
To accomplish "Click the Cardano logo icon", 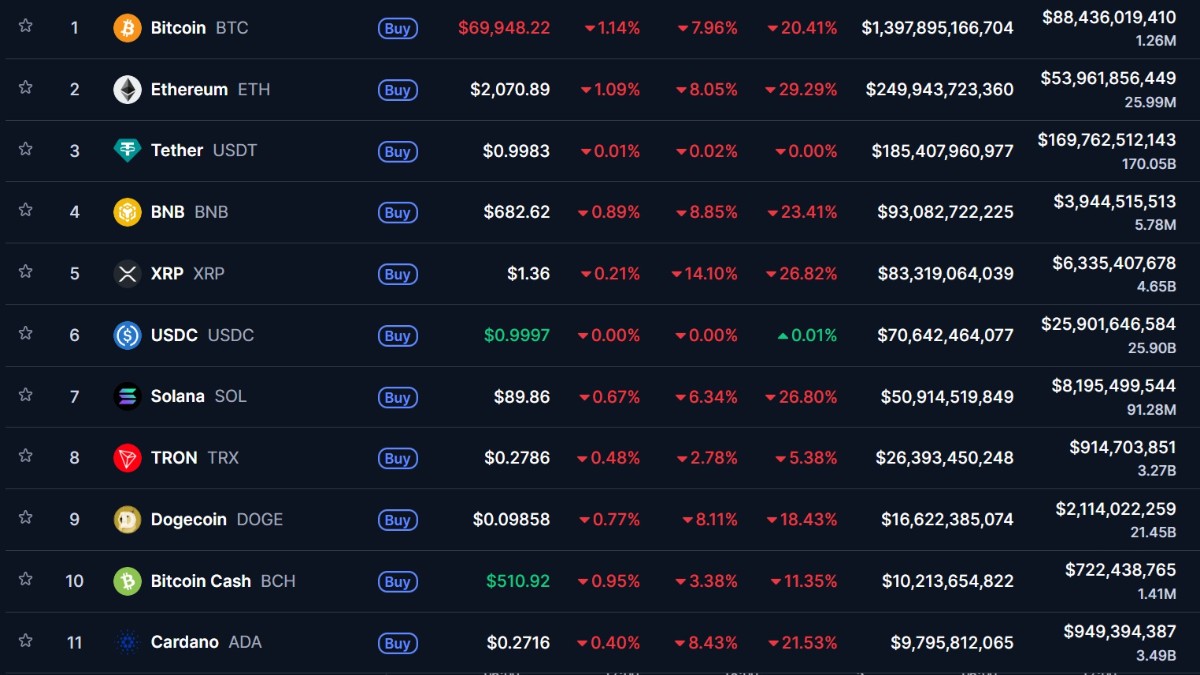I will (126, 643).
